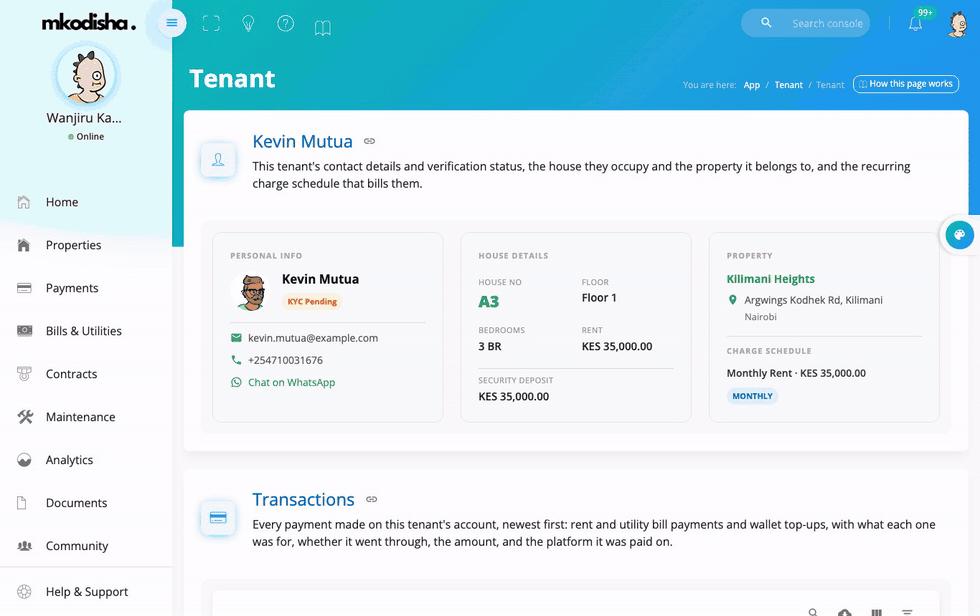
Task: Open the question mark help icon
Action: (x=286, y=23)
